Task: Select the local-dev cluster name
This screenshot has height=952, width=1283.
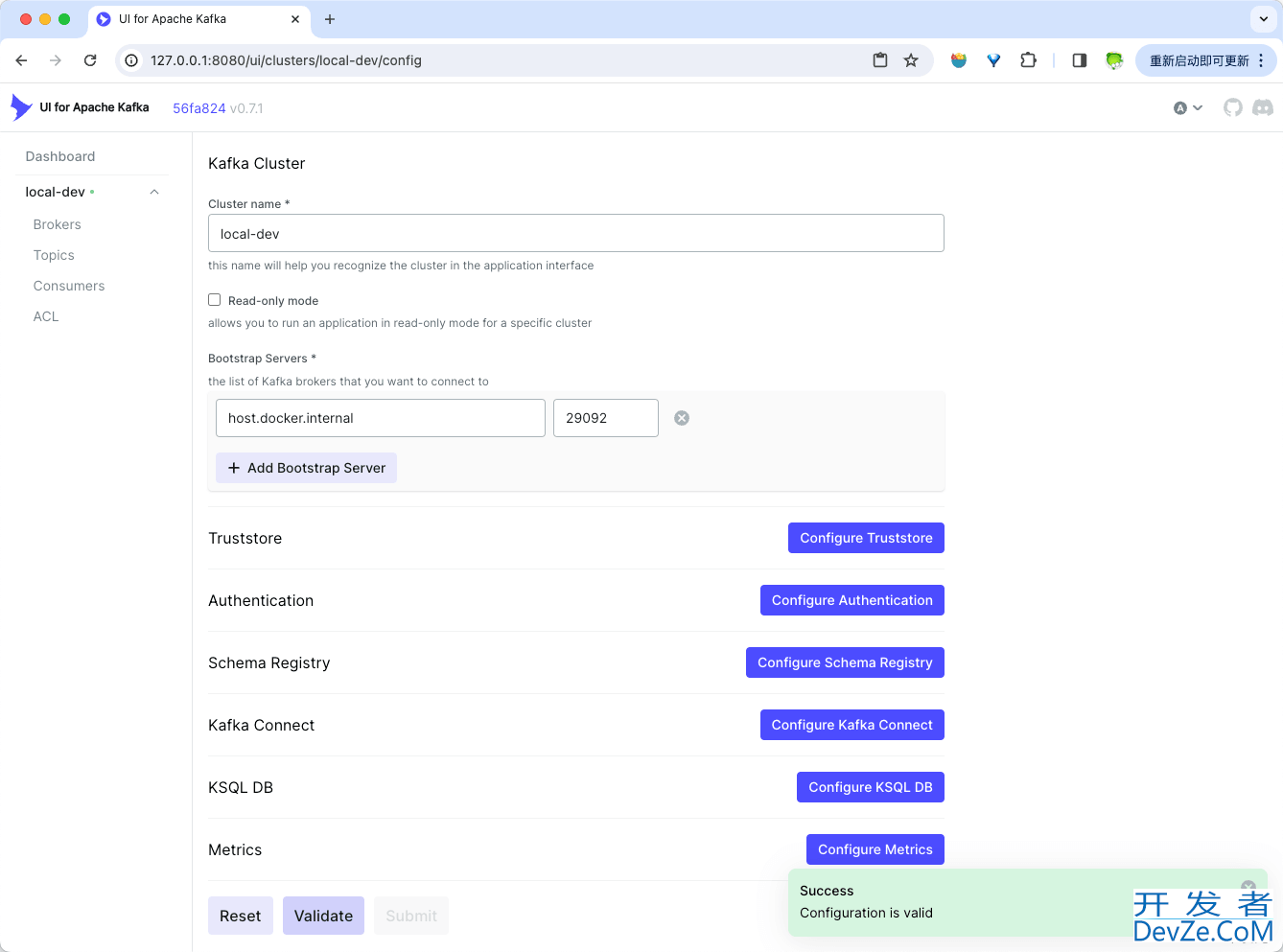Action: click(56, 192)
